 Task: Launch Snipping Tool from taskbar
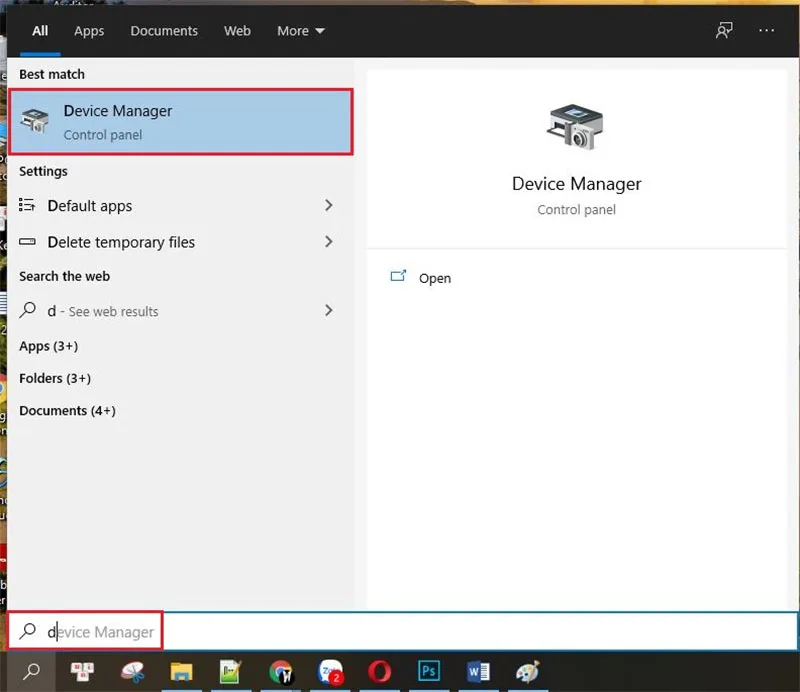tap(132, 672)
